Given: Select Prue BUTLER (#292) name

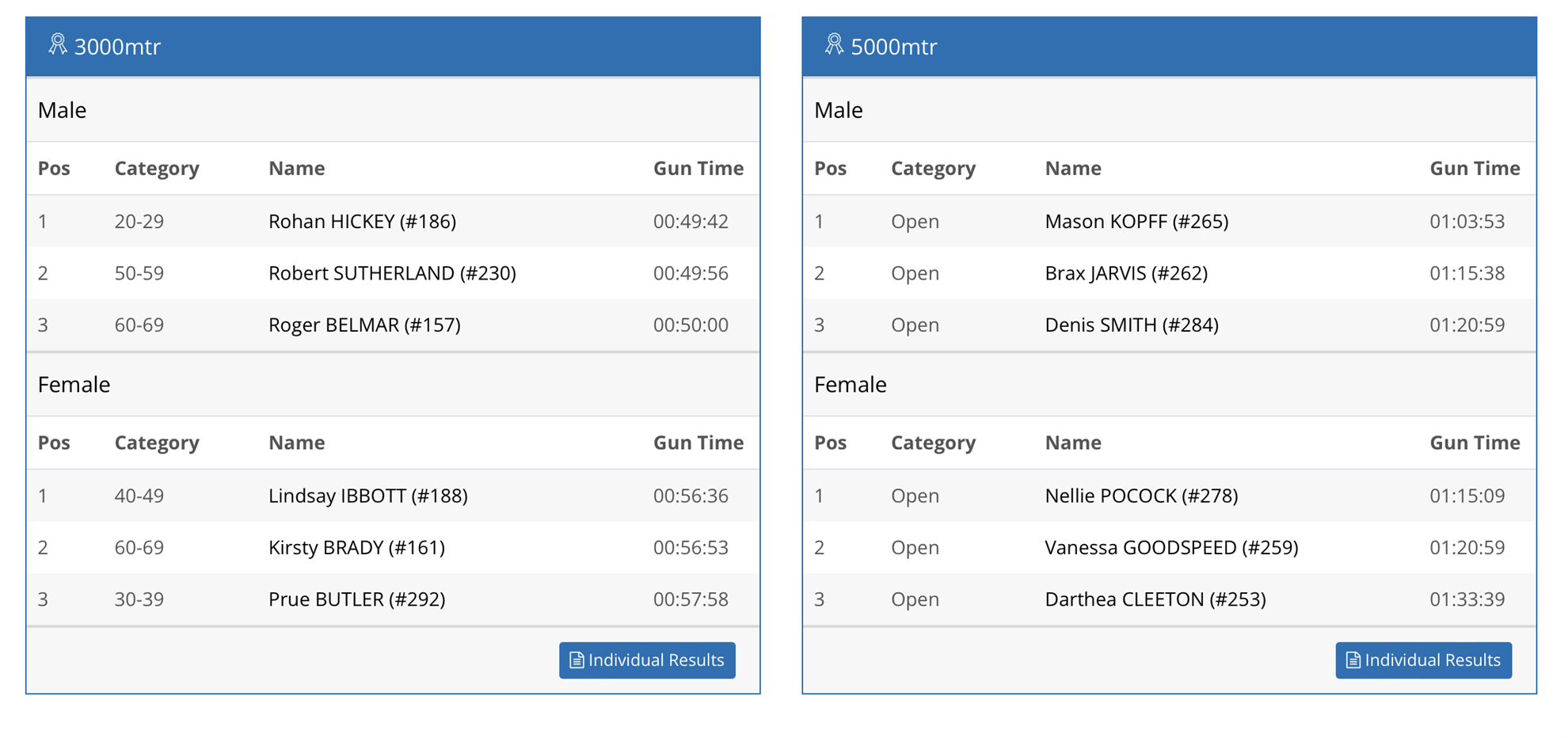Looking at the screenshot, I should click(357, 599).
